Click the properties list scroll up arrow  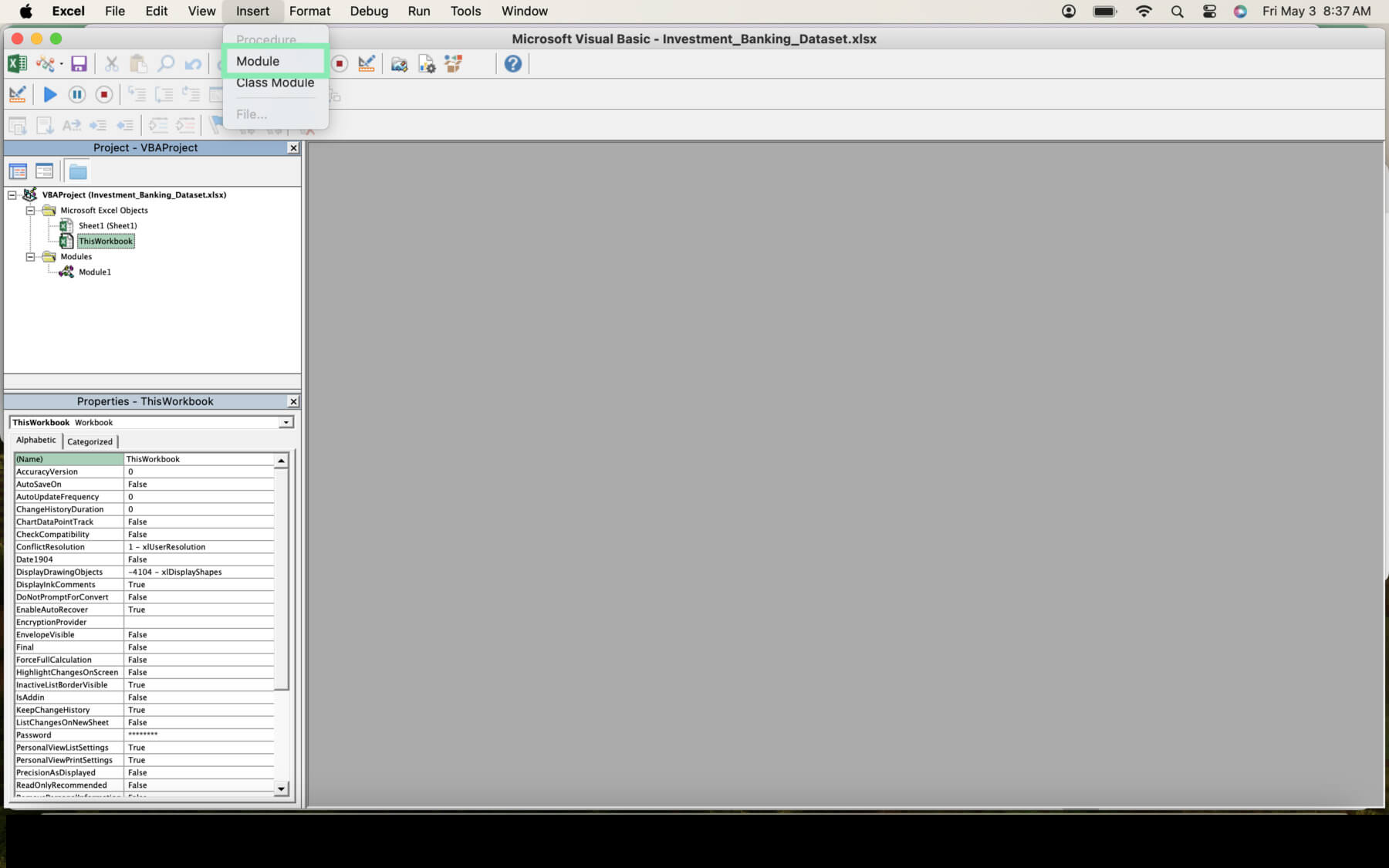282,461
